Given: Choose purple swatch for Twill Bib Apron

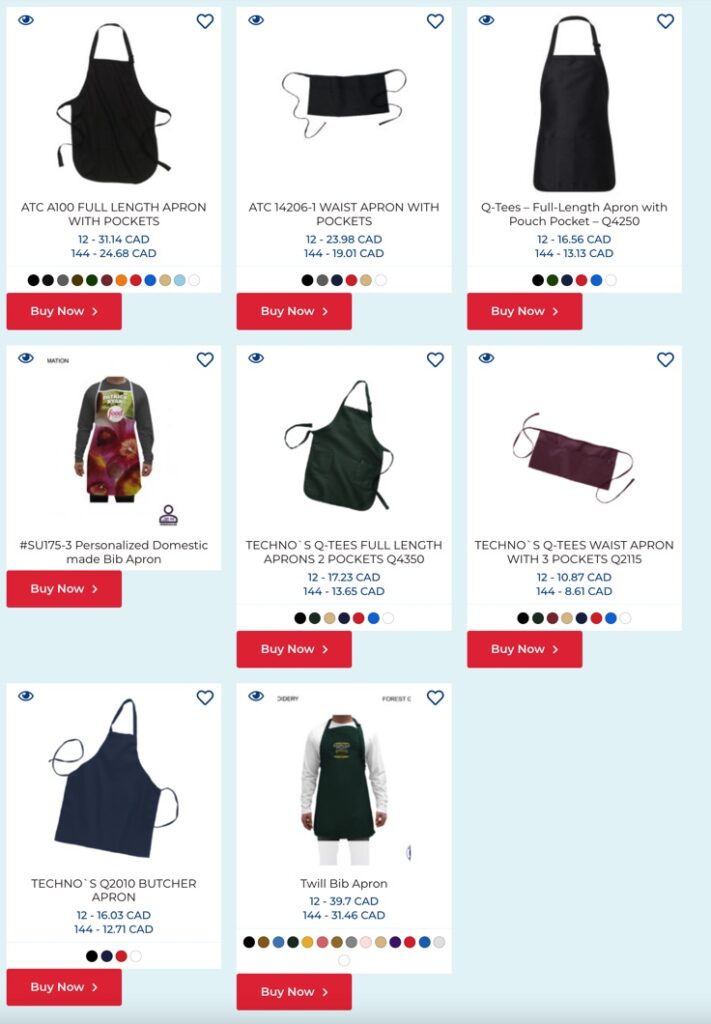Looking at the screenshot, I should click(x=395, y=942).
